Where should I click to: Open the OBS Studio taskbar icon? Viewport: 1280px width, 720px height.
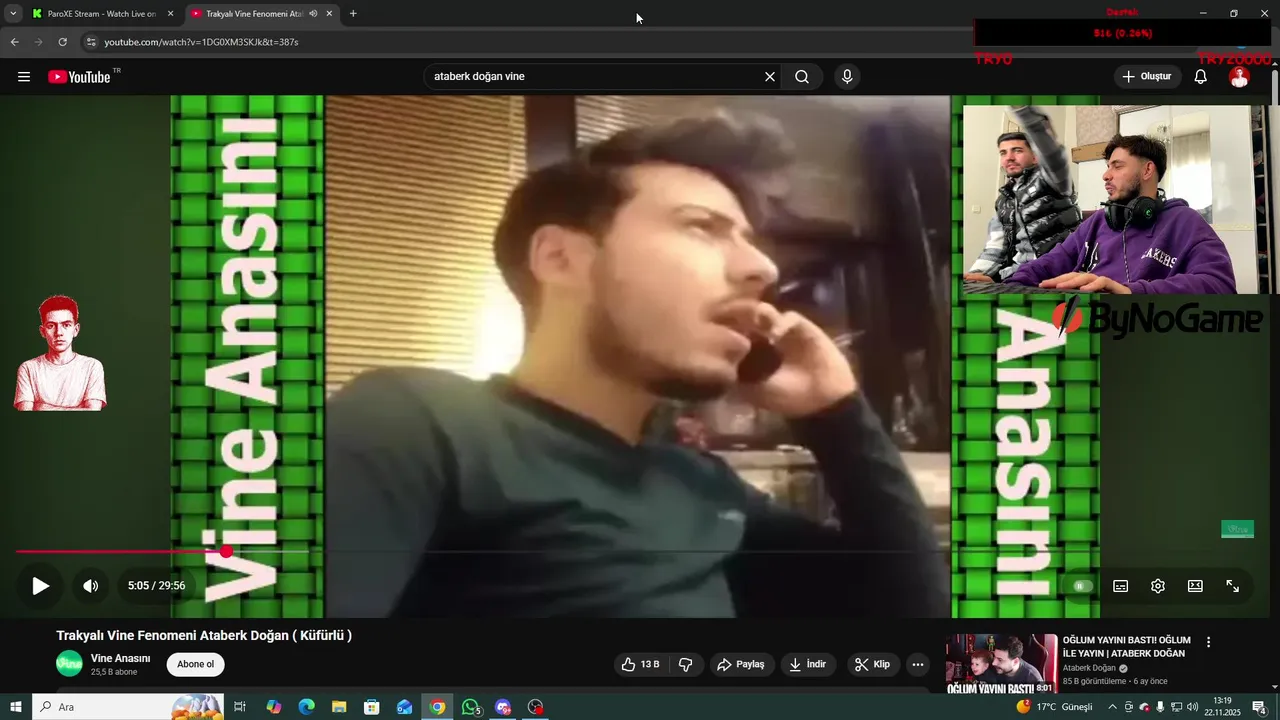pyautogui.click(x=536, y=707)
